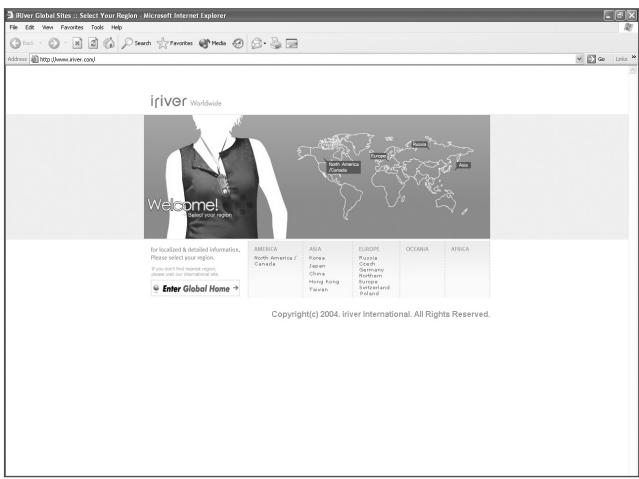The width and height of the screenshot is (639, 479).
Task: Click the Copyright 2004 iriver International text
Action: pyautogui.click(x=380, y=314)
